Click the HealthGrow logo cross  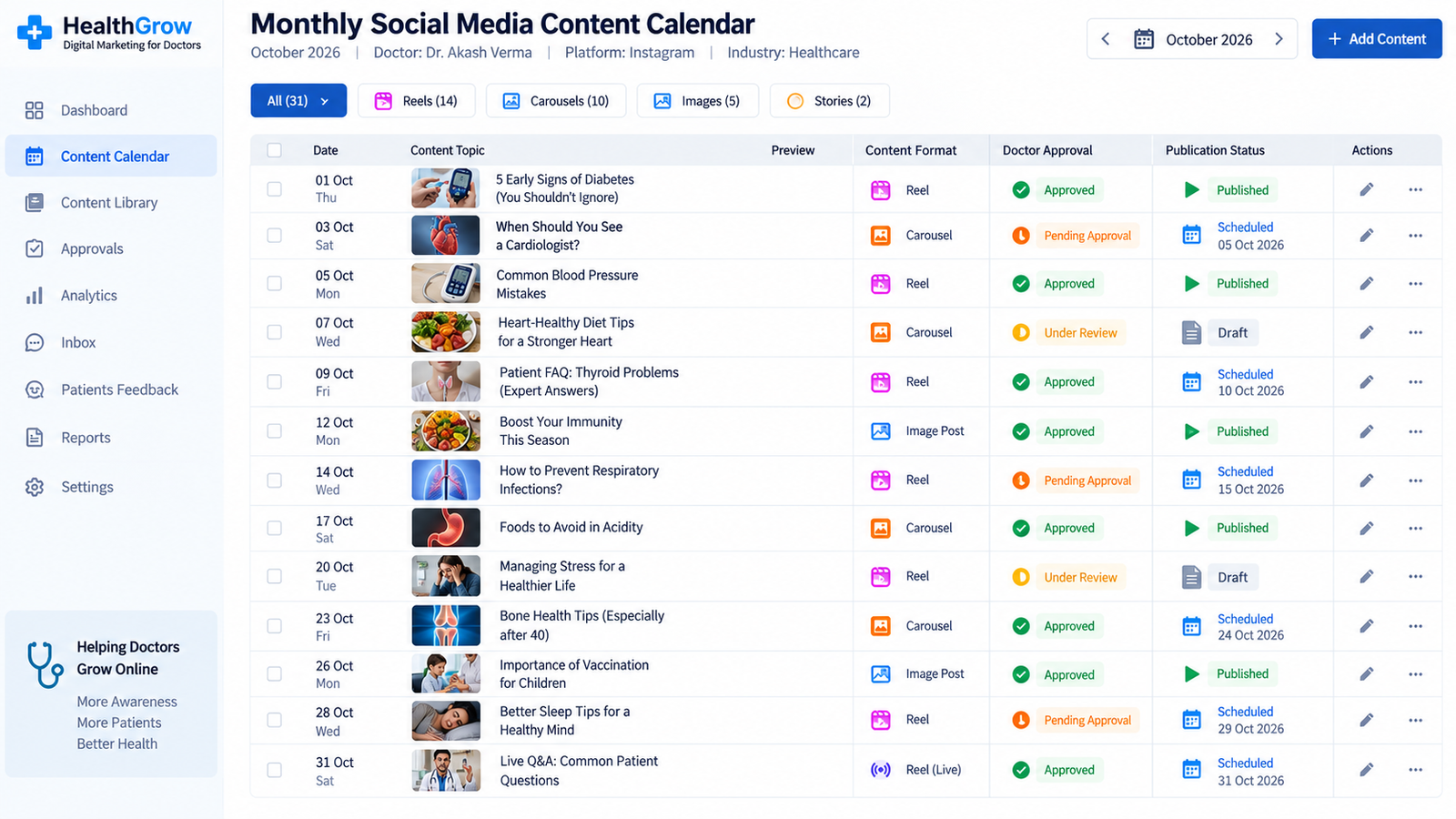35,33
